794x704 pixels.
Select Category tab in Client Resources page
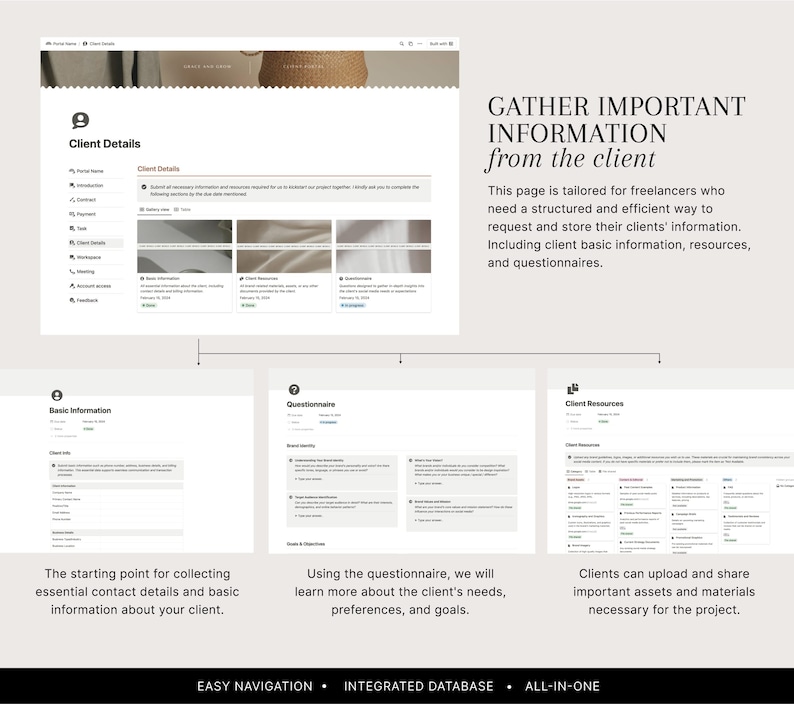click(x=574, y=472)
